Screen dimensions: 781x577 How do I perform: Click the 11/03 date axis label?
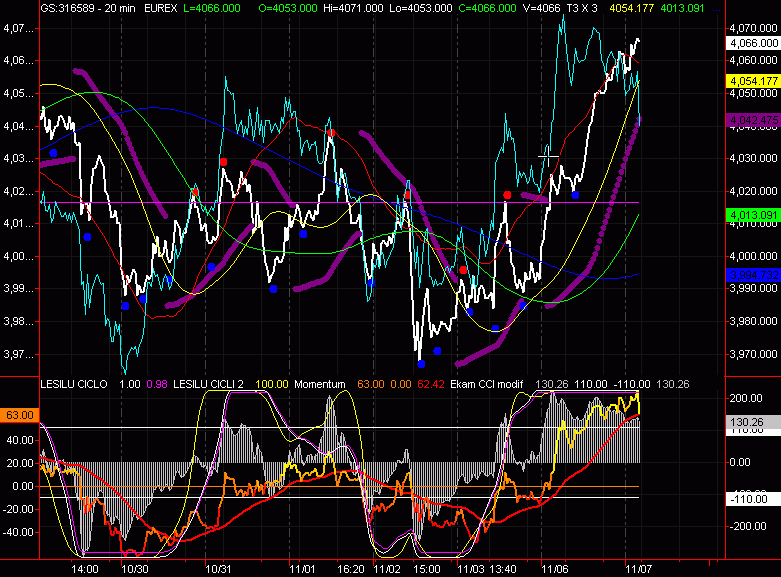tap(471, 569)
